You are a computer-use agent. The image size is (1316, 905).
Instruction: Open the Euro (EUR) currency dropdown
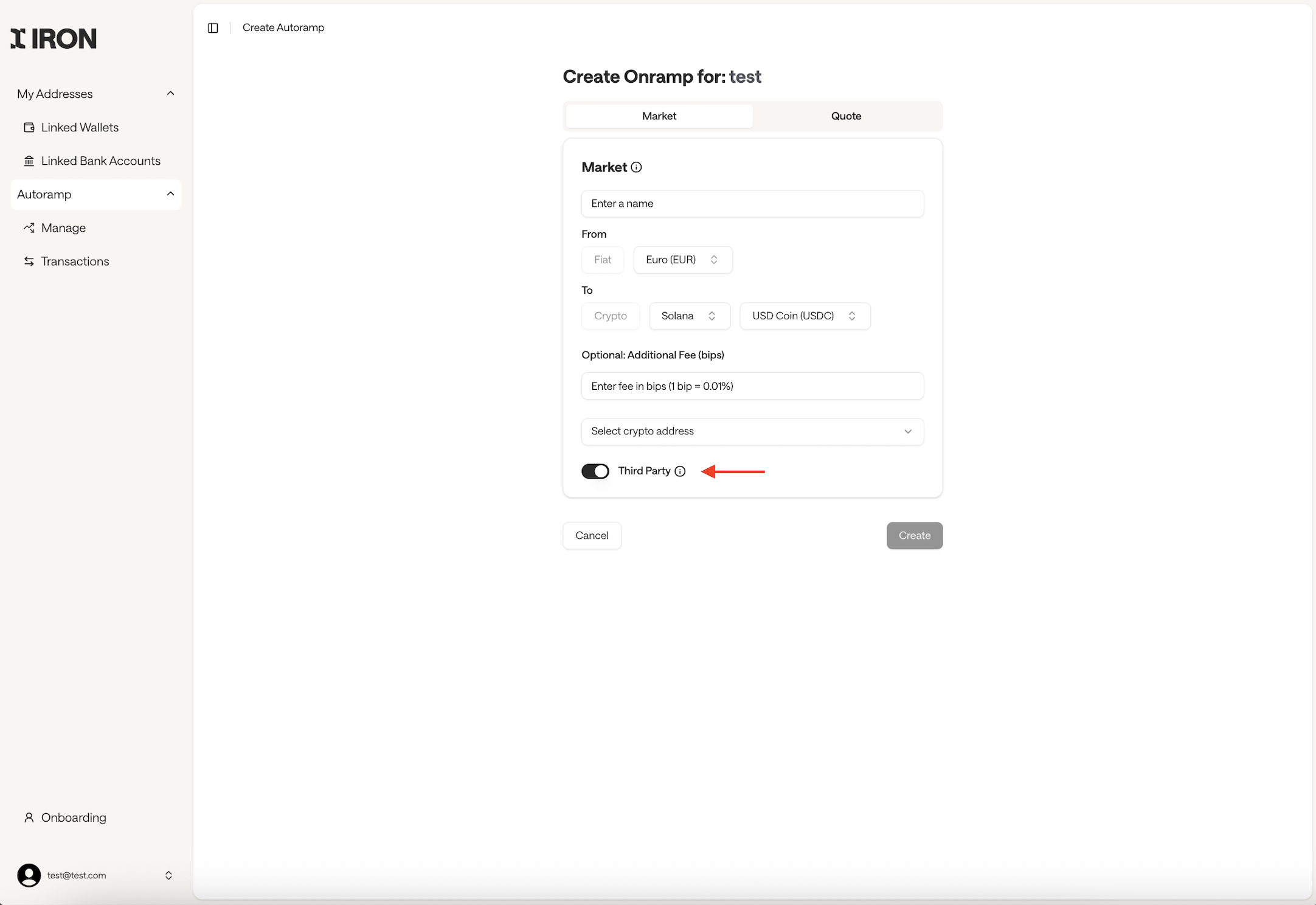[x=682, y=260]
